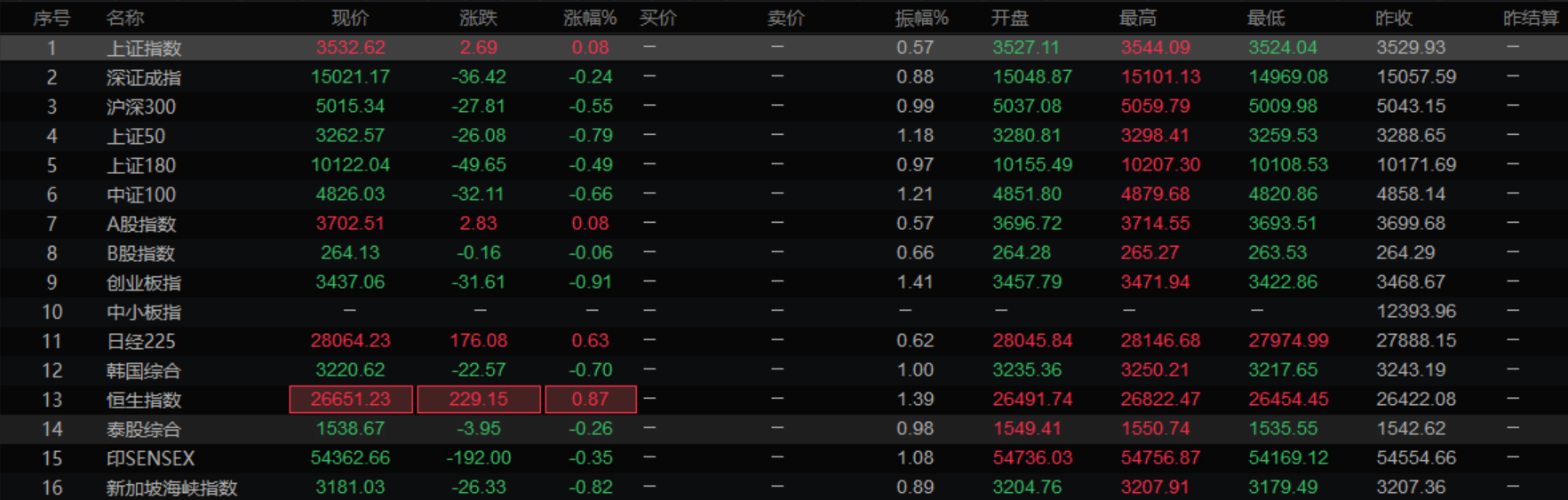Screen dimensions: 1568x500
Task: Select the 上证指数 row name
Action: pyautogui.click(x=144, y=48)
